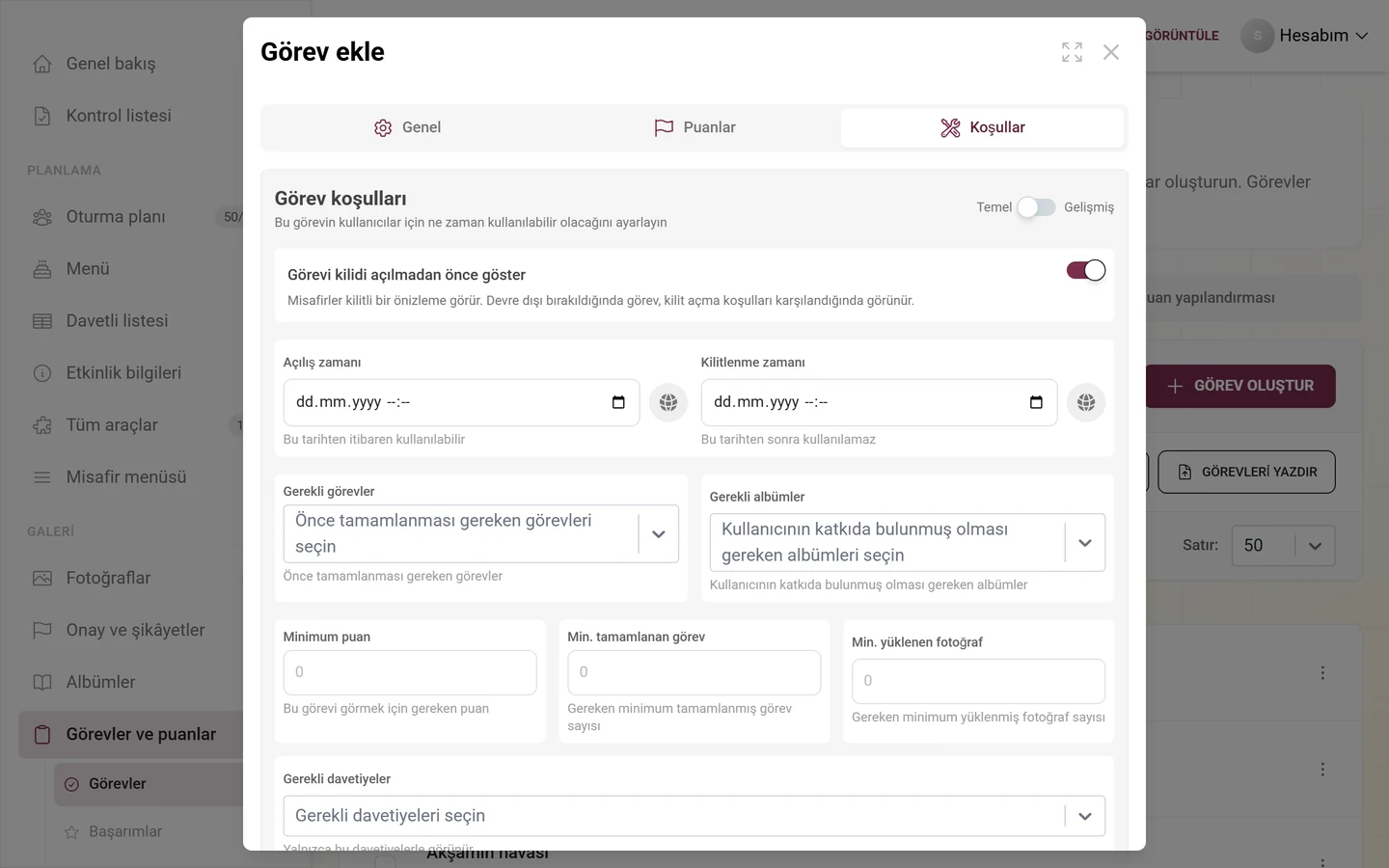Click the Min. tamamlanan görev input
This screenshot has width=1389, height=868.
click(694, 672)
